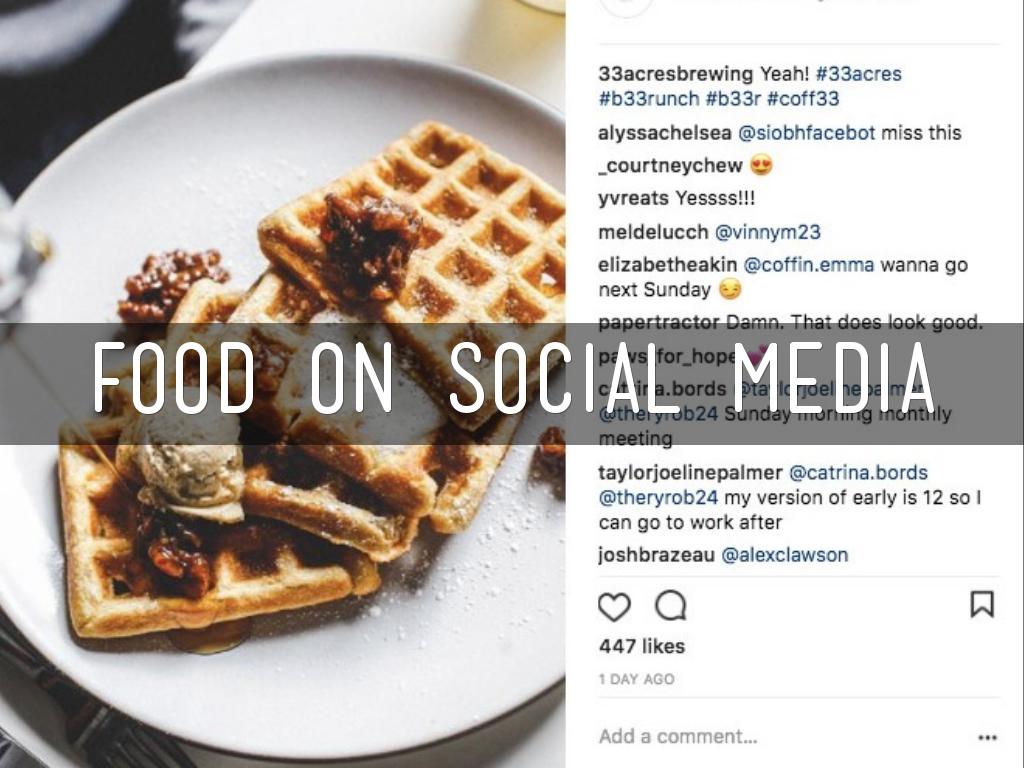
Task: Save the post with the bookmark icon
Action: [x=982, y=604]
